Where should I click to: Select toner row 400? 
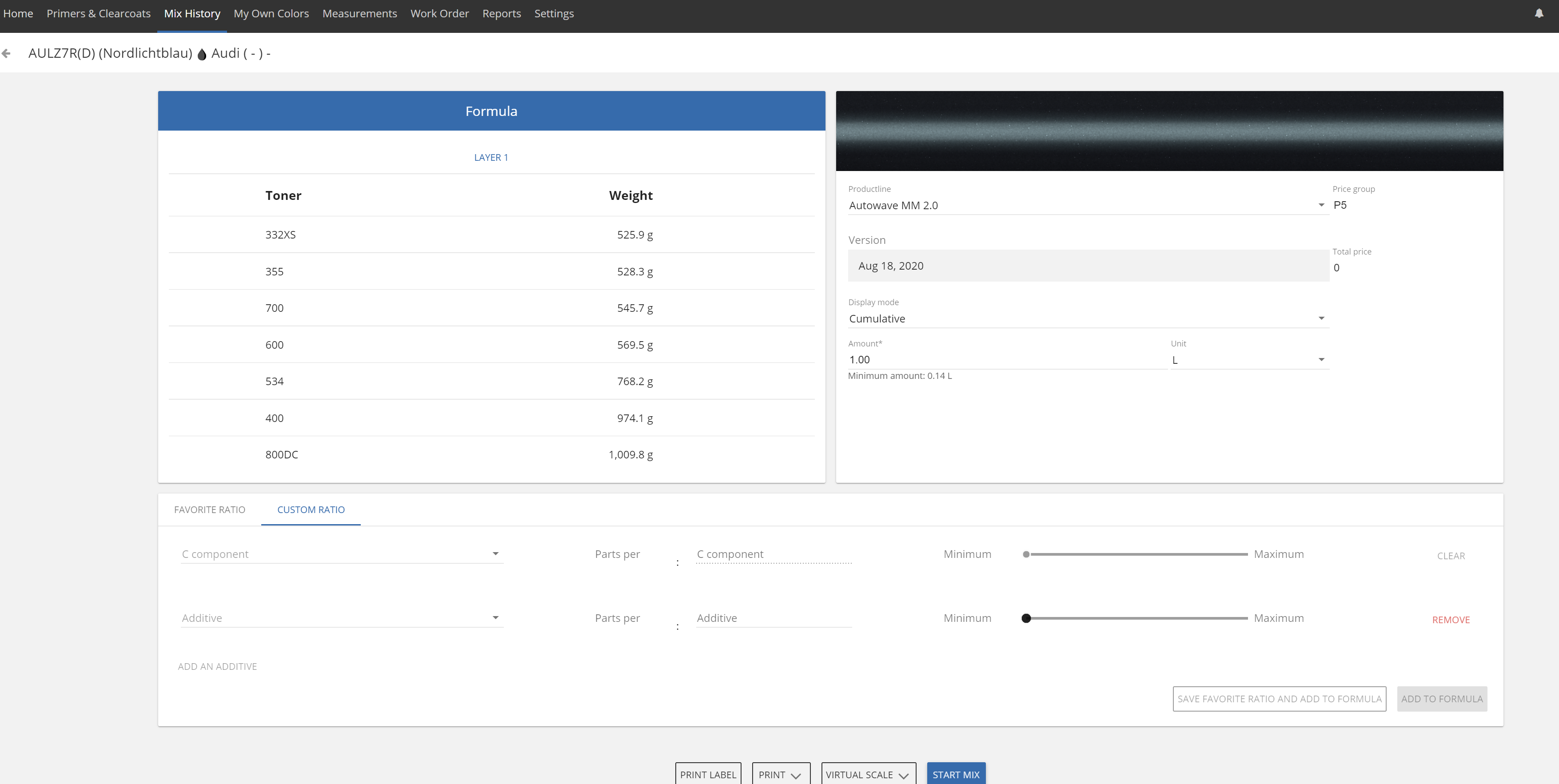click(x=491, y=418)
